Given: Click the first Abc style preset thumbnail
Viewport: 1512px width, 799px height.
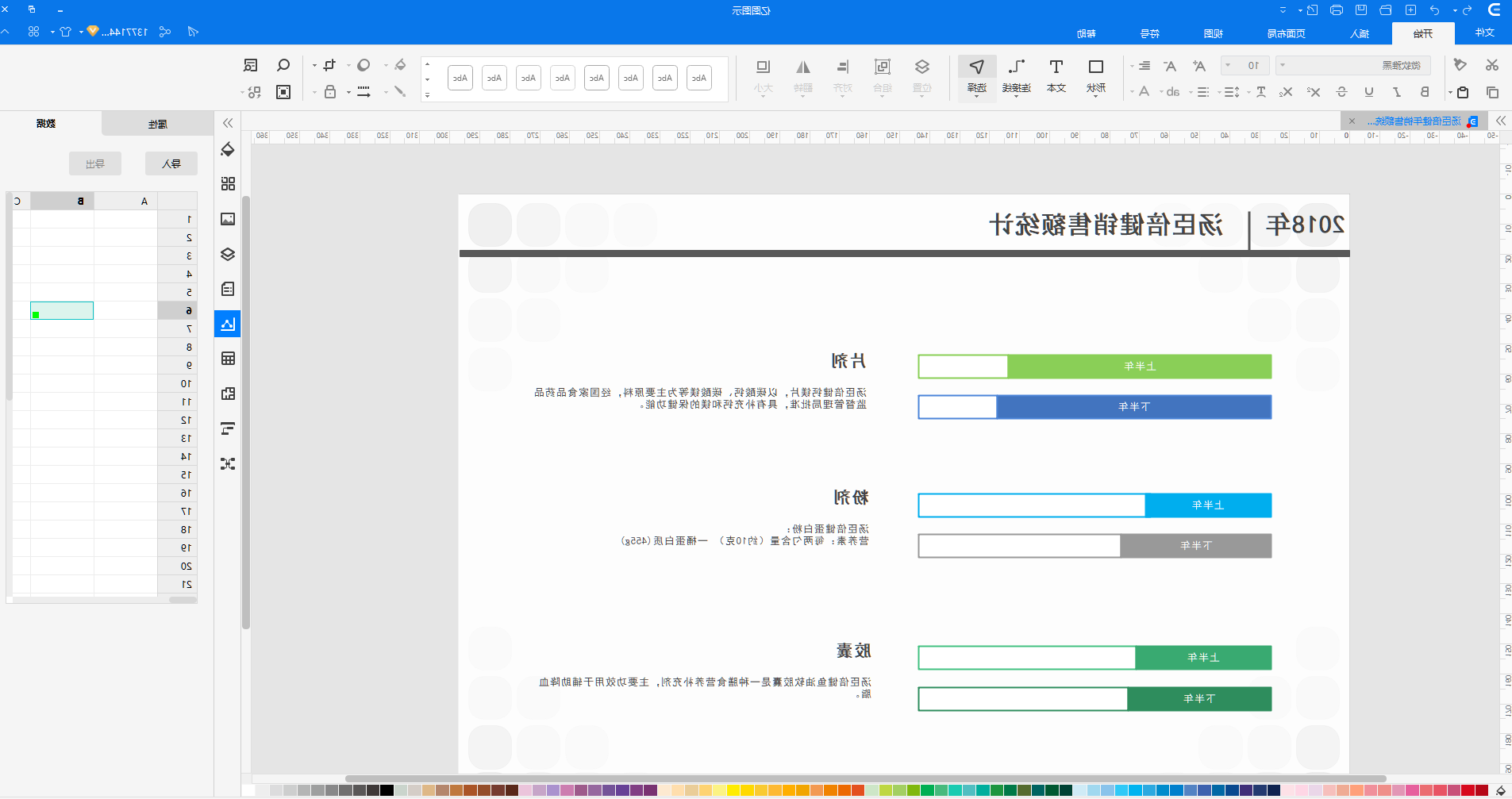Looking at the screenshot, I should coord(698,78).
